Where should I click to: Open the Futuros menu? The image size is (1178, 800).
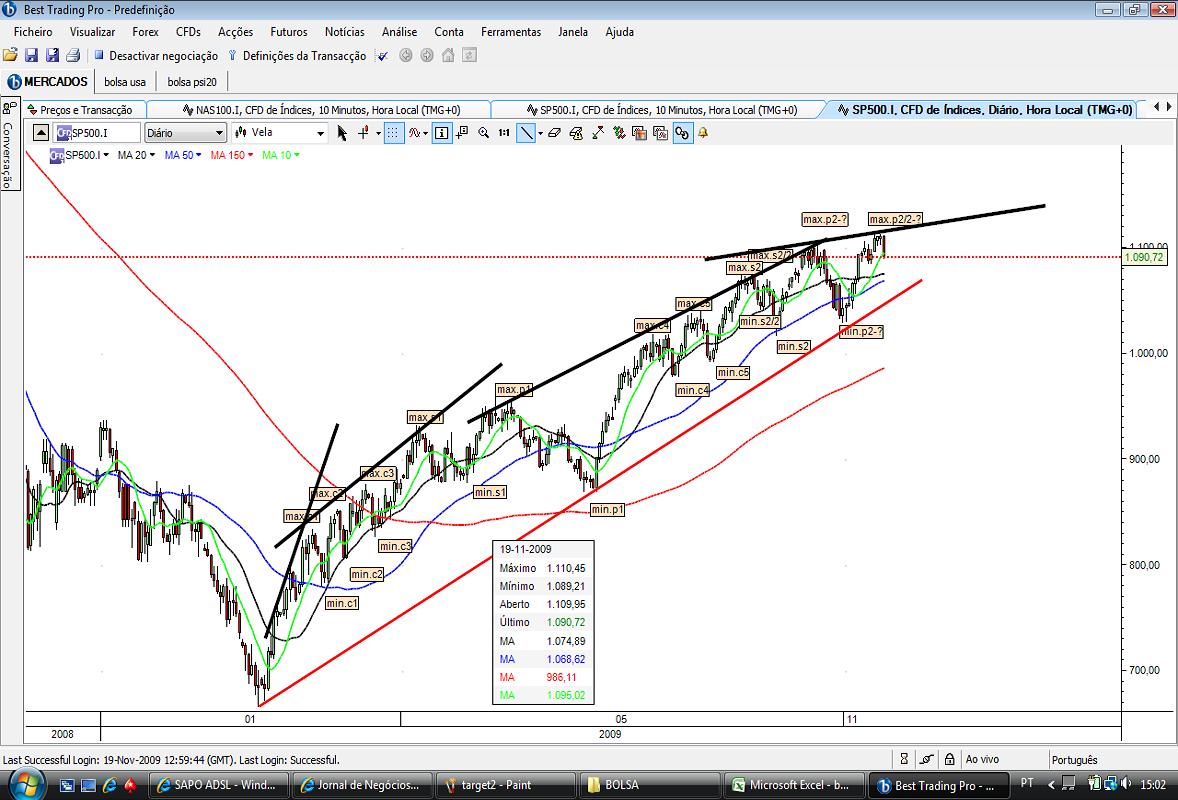(288, 32)
